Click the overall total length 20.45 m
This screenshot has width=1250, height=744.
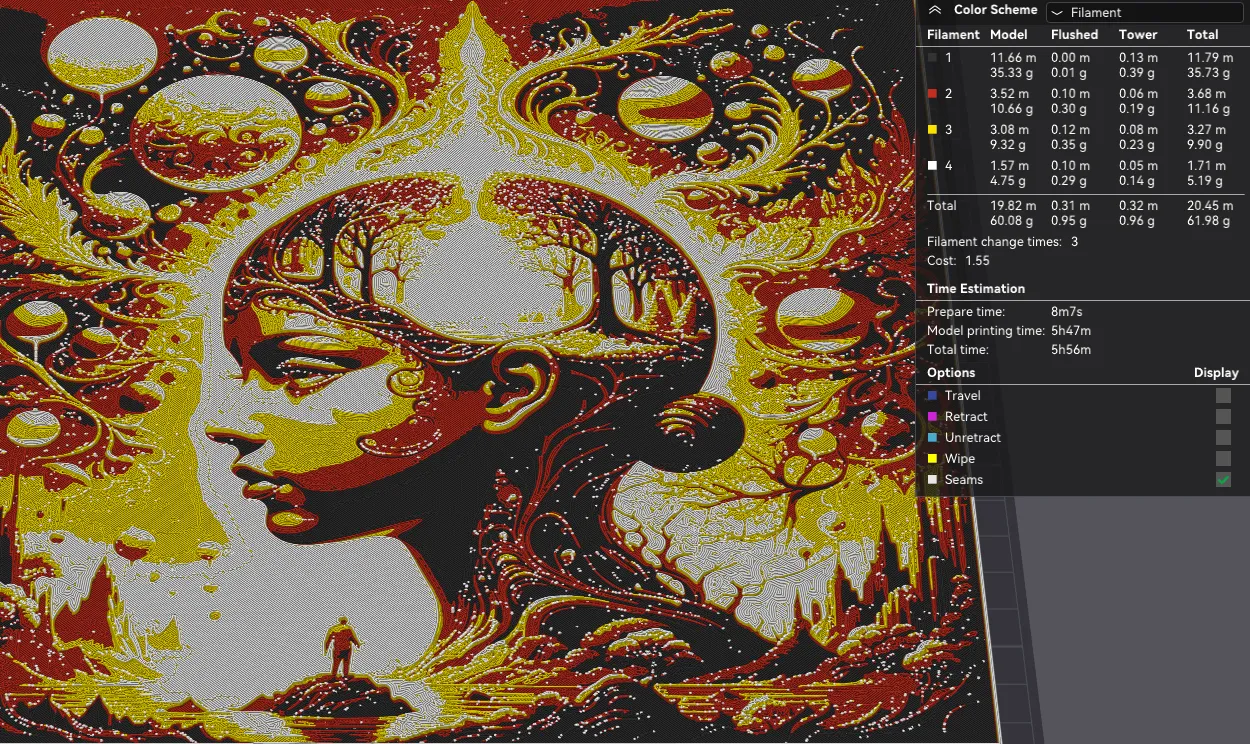point(1210,205)
